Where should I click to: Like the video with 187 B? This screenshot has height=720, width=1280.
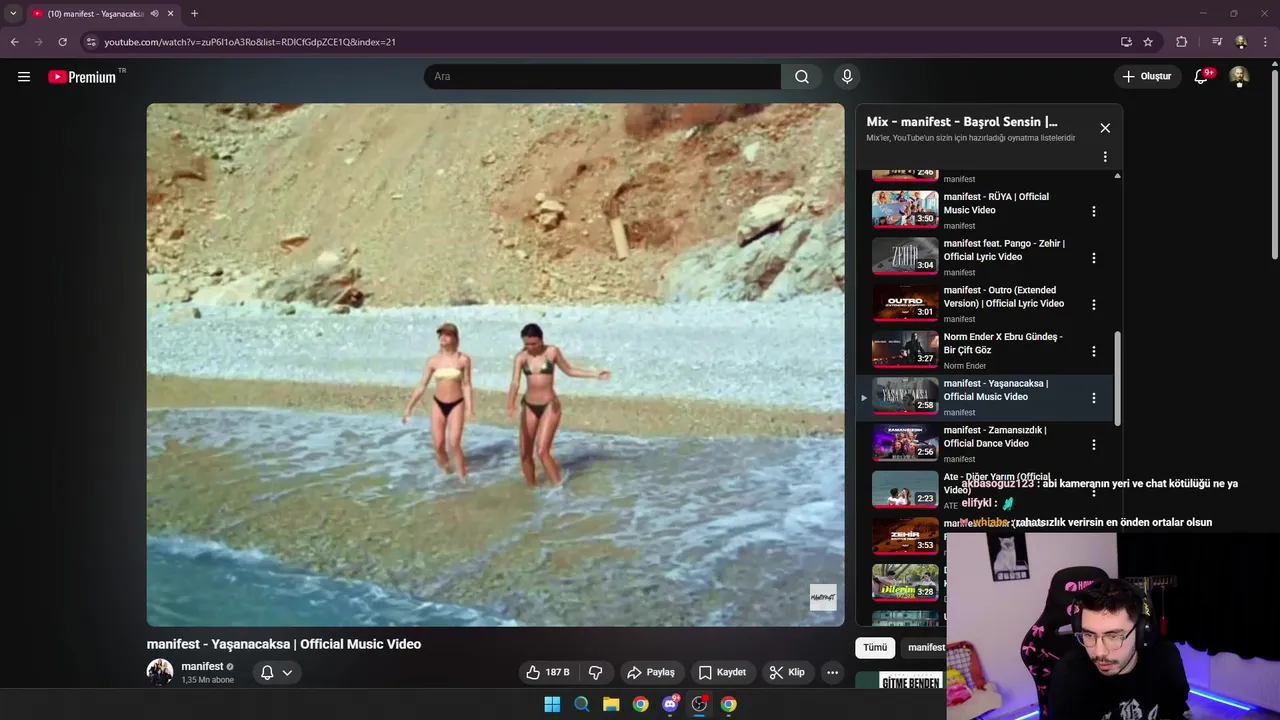click(x=548, y=672)
